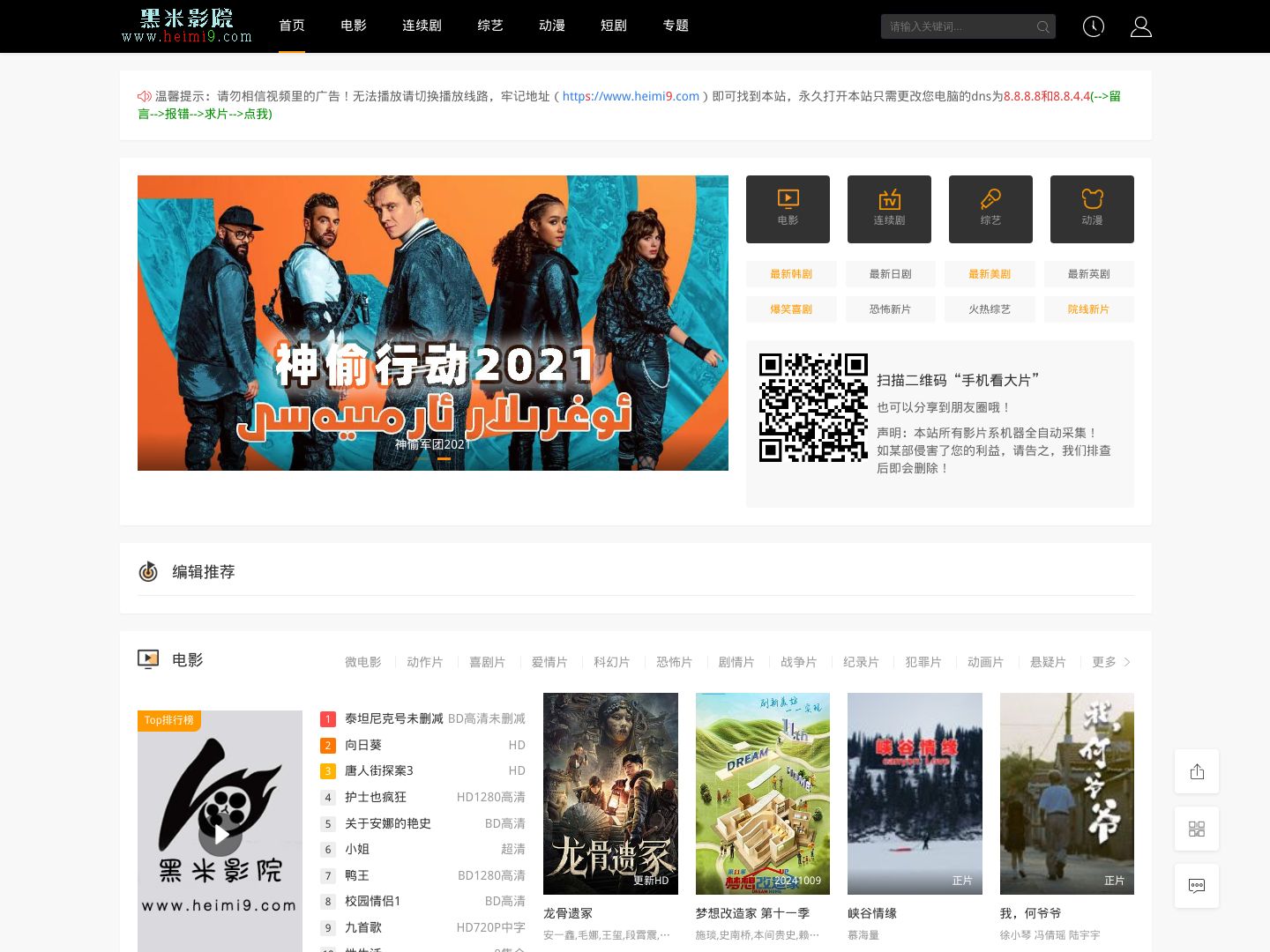Filter by 动画片 genre

tap(986, 662)
